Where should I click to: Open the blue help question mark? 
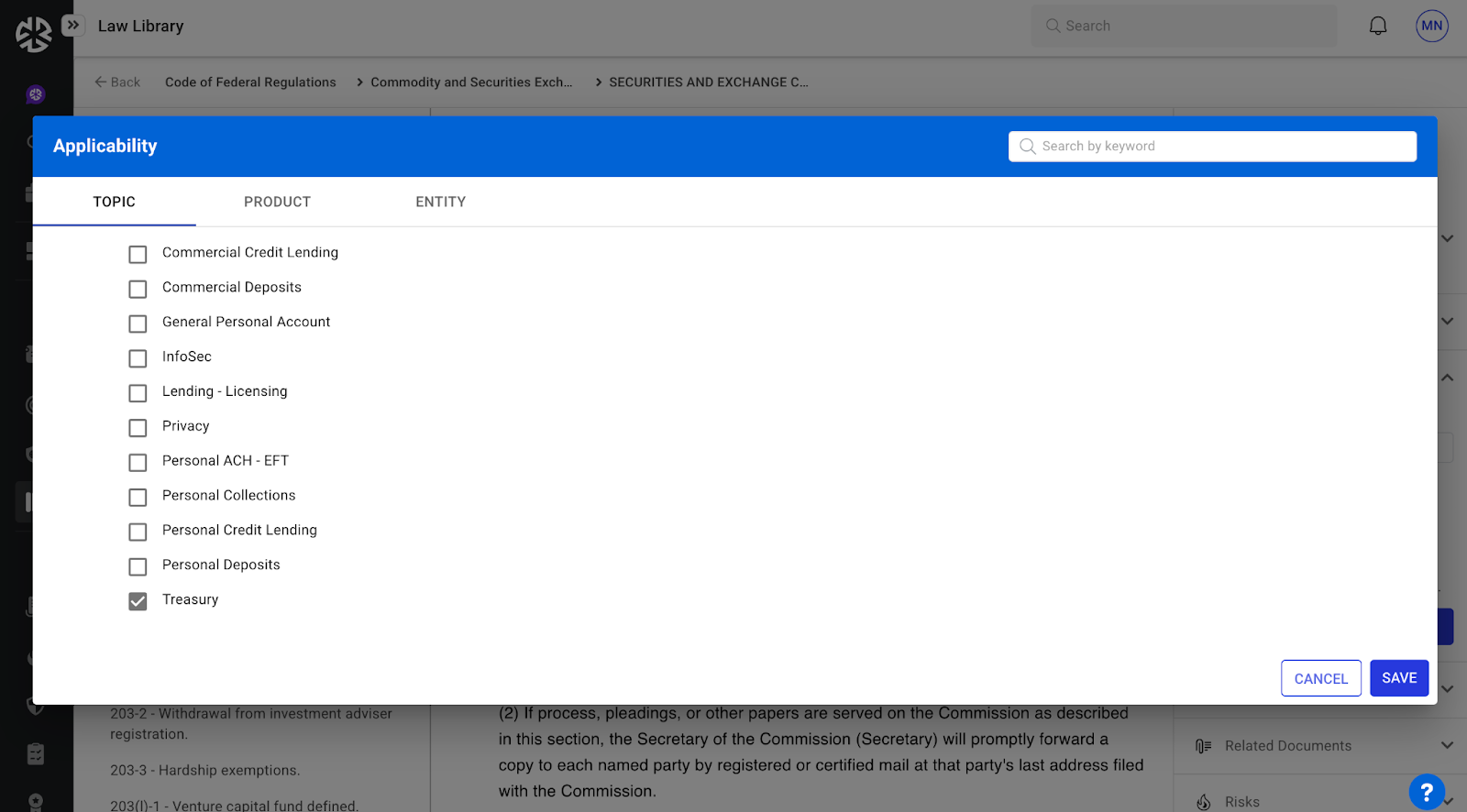point(1426,792)
